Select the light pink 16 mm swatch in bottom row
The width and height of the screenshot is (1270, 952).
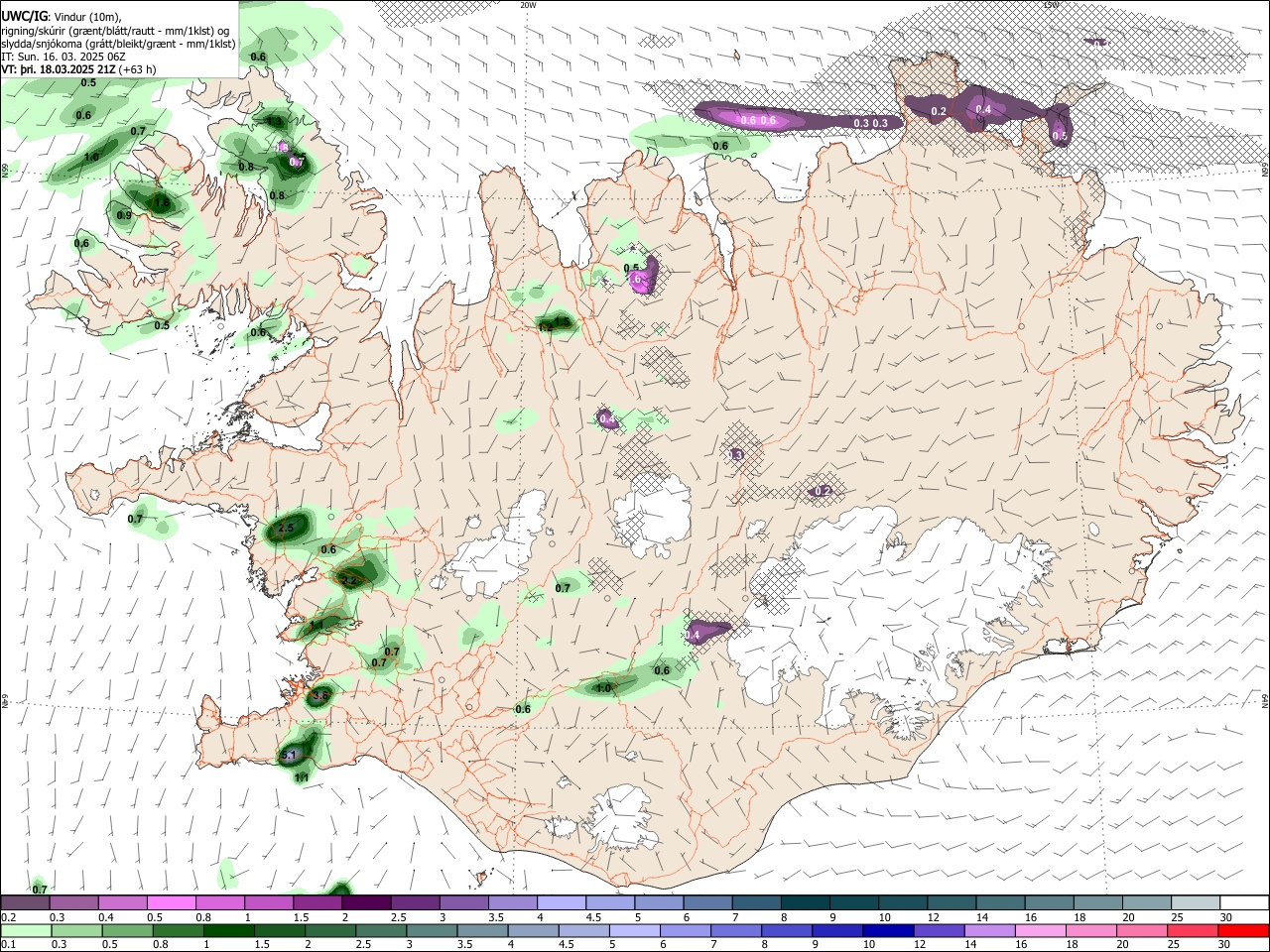1041,930
